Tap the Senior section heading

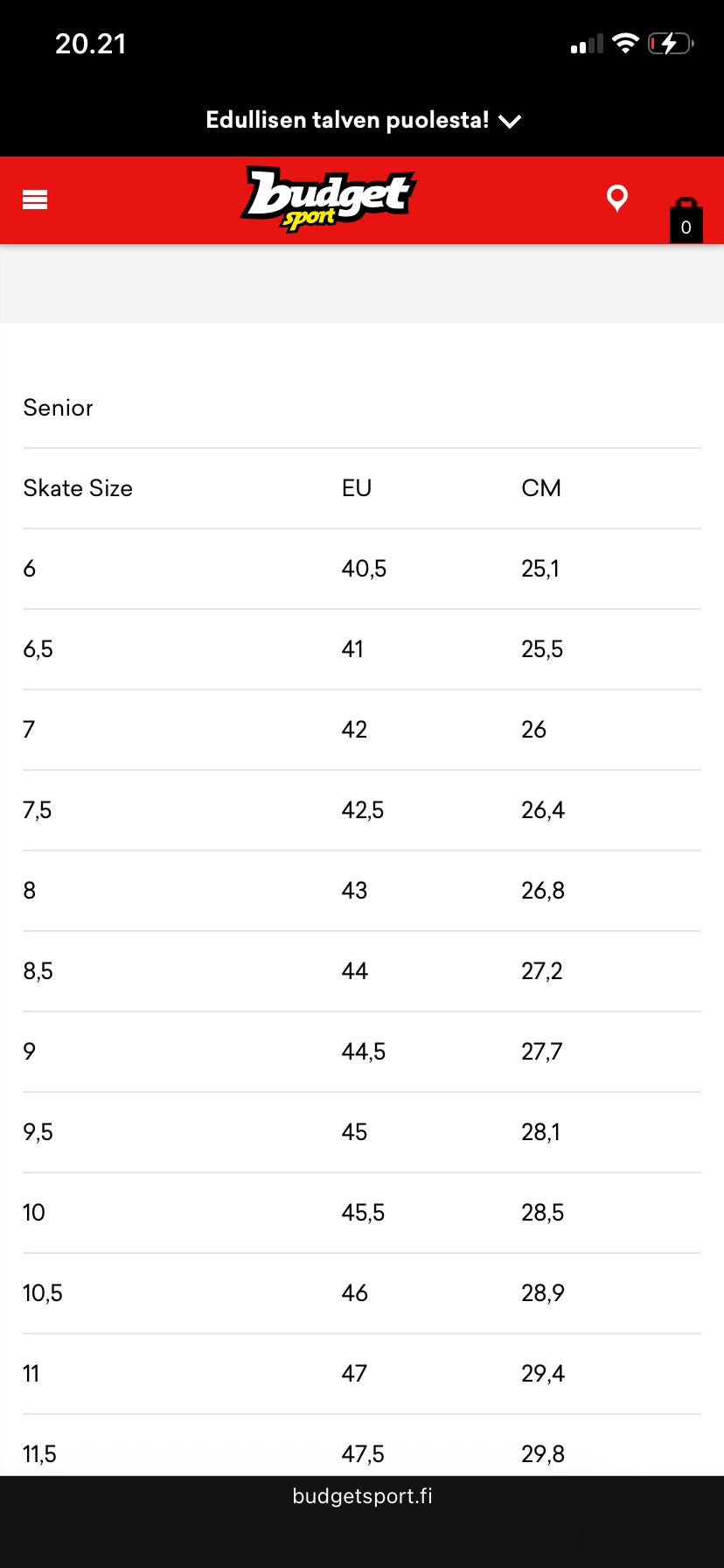58,408
